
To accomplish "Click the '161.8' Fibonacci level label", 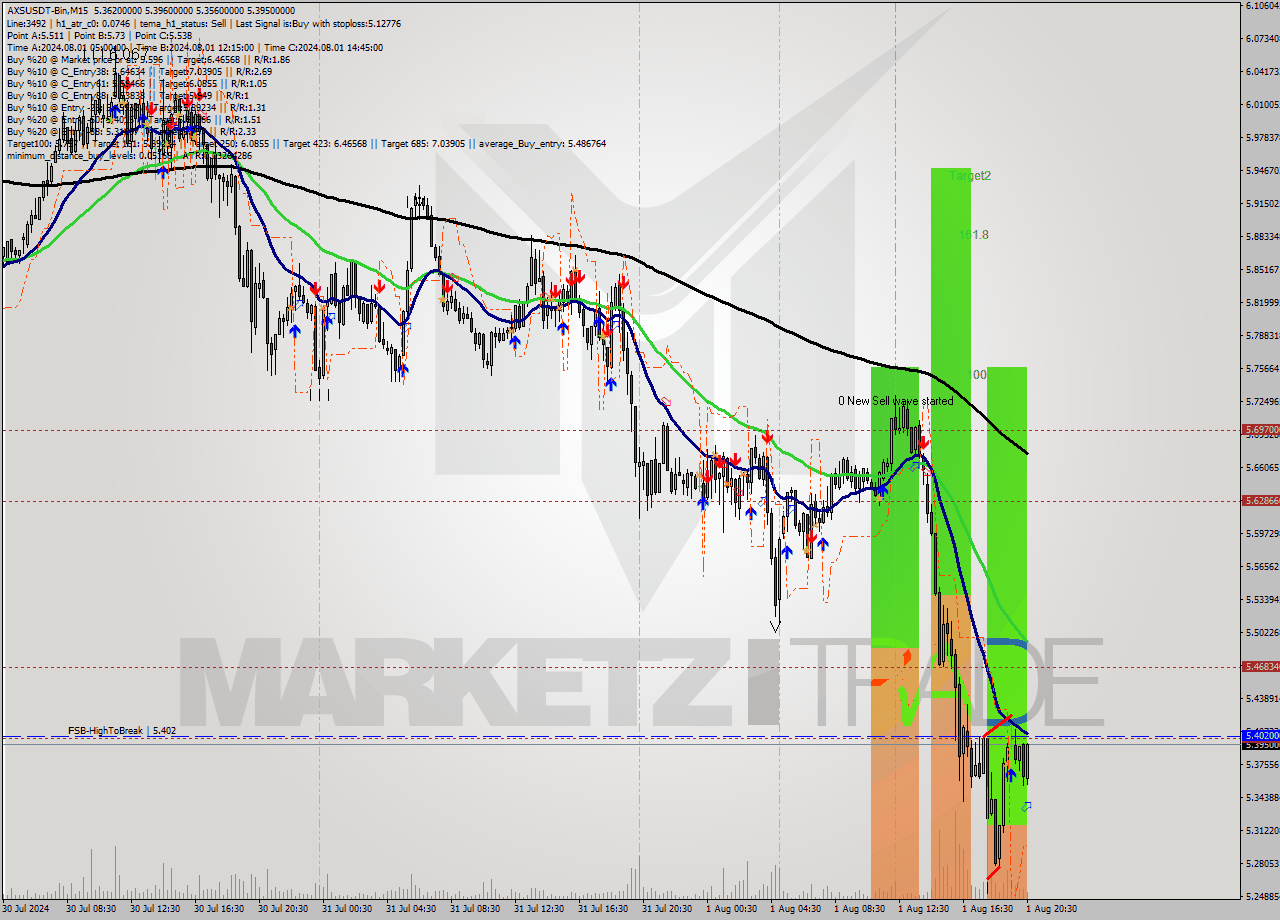I will click(974, 235).
